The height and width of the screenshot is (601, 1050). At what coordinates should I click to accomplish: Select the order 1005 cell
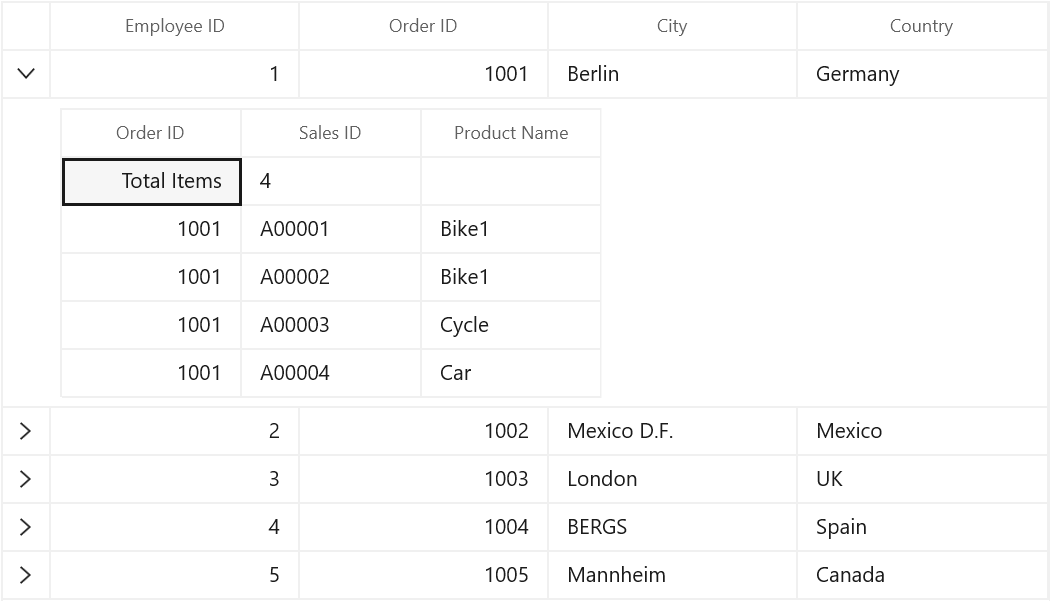[423, 575]
